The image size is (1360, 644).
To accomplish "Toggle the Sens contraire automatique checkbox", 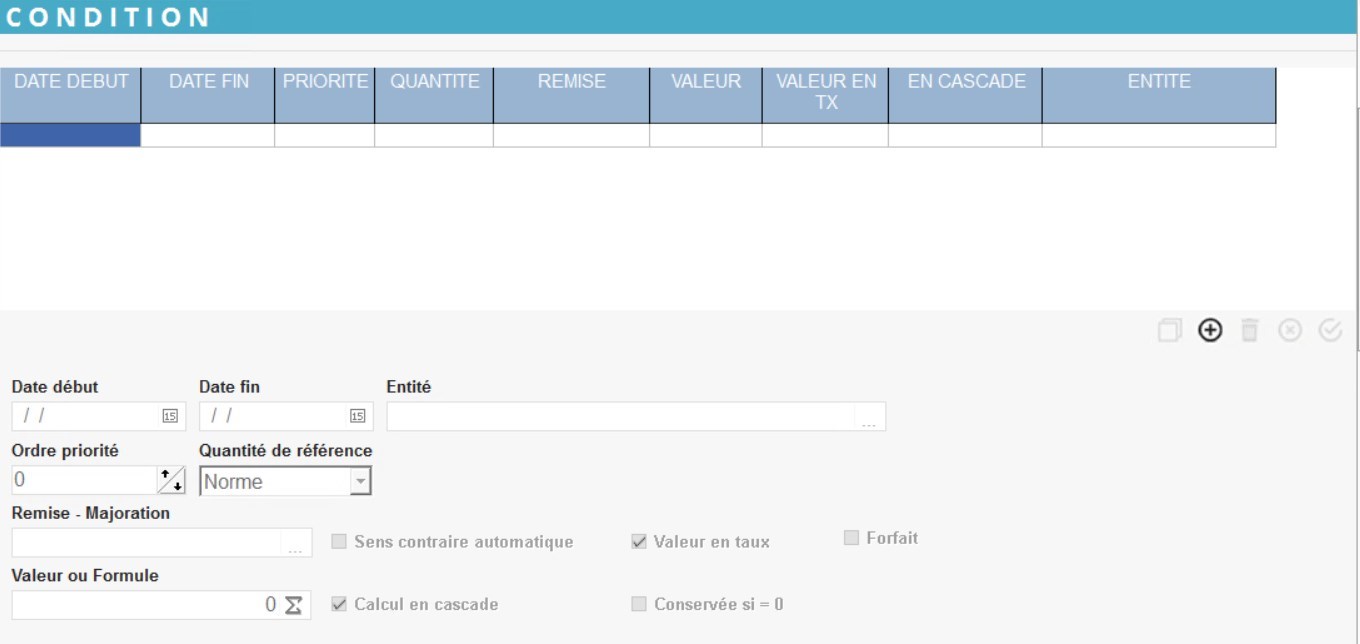I will [339, 541].
